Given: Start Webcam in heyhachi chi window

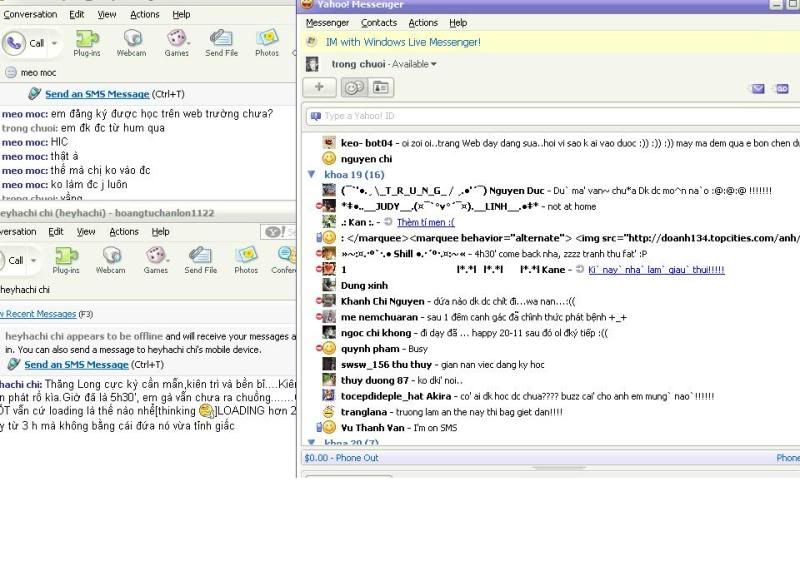Looking at the screenshot, I should 111,260.
